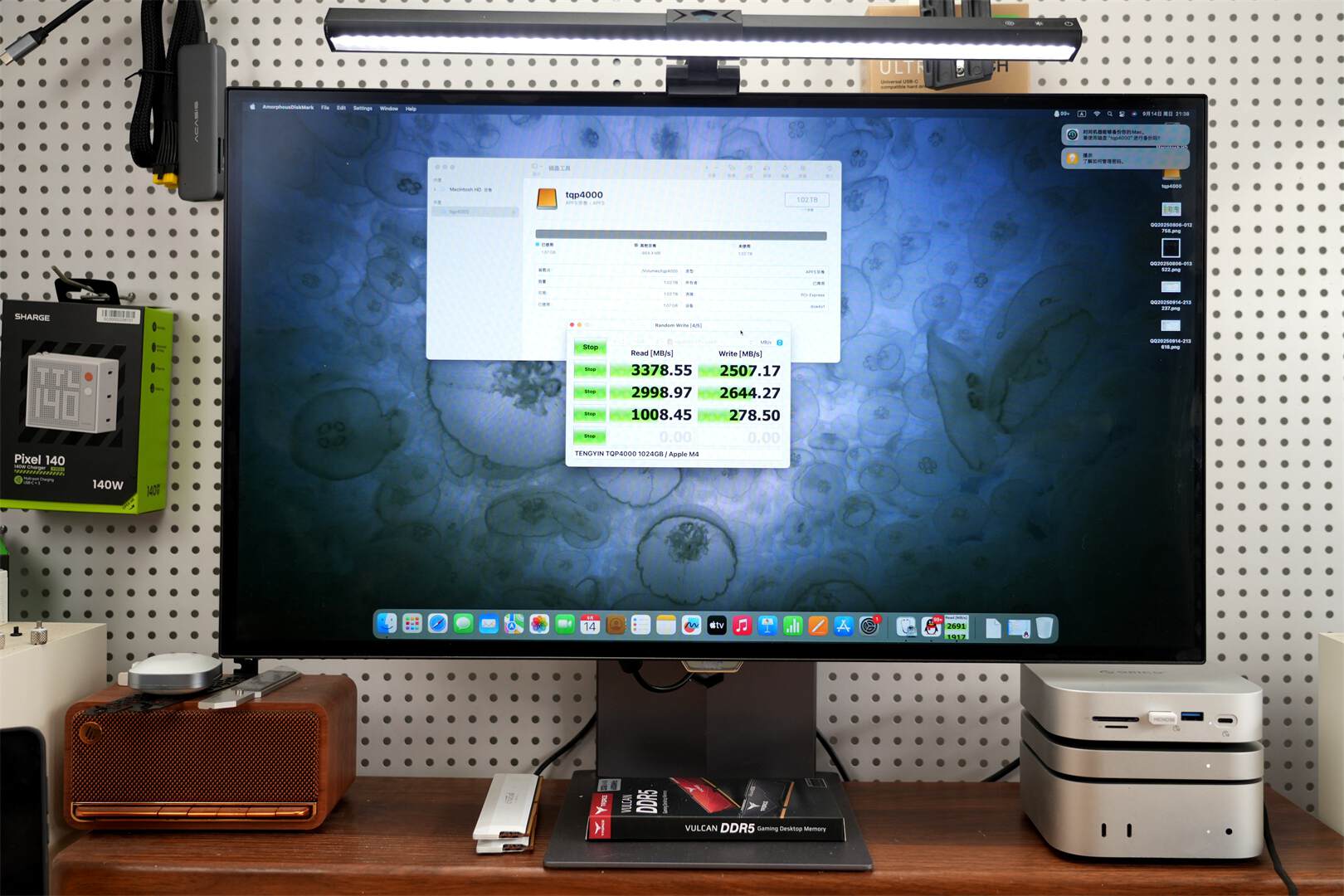This screenshot has width=1344, height=896.
Task: Open the Window menu
Action: click(389, 108)
